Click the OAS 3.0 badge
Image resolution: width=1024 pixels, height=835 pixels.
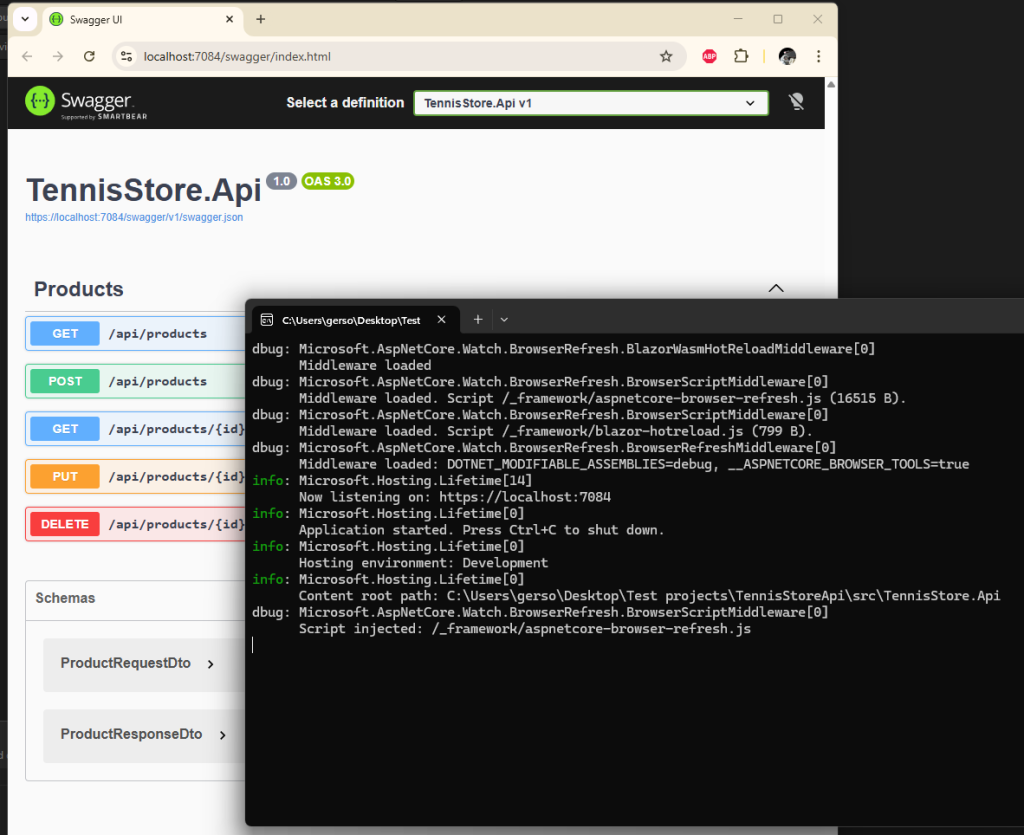328,181
